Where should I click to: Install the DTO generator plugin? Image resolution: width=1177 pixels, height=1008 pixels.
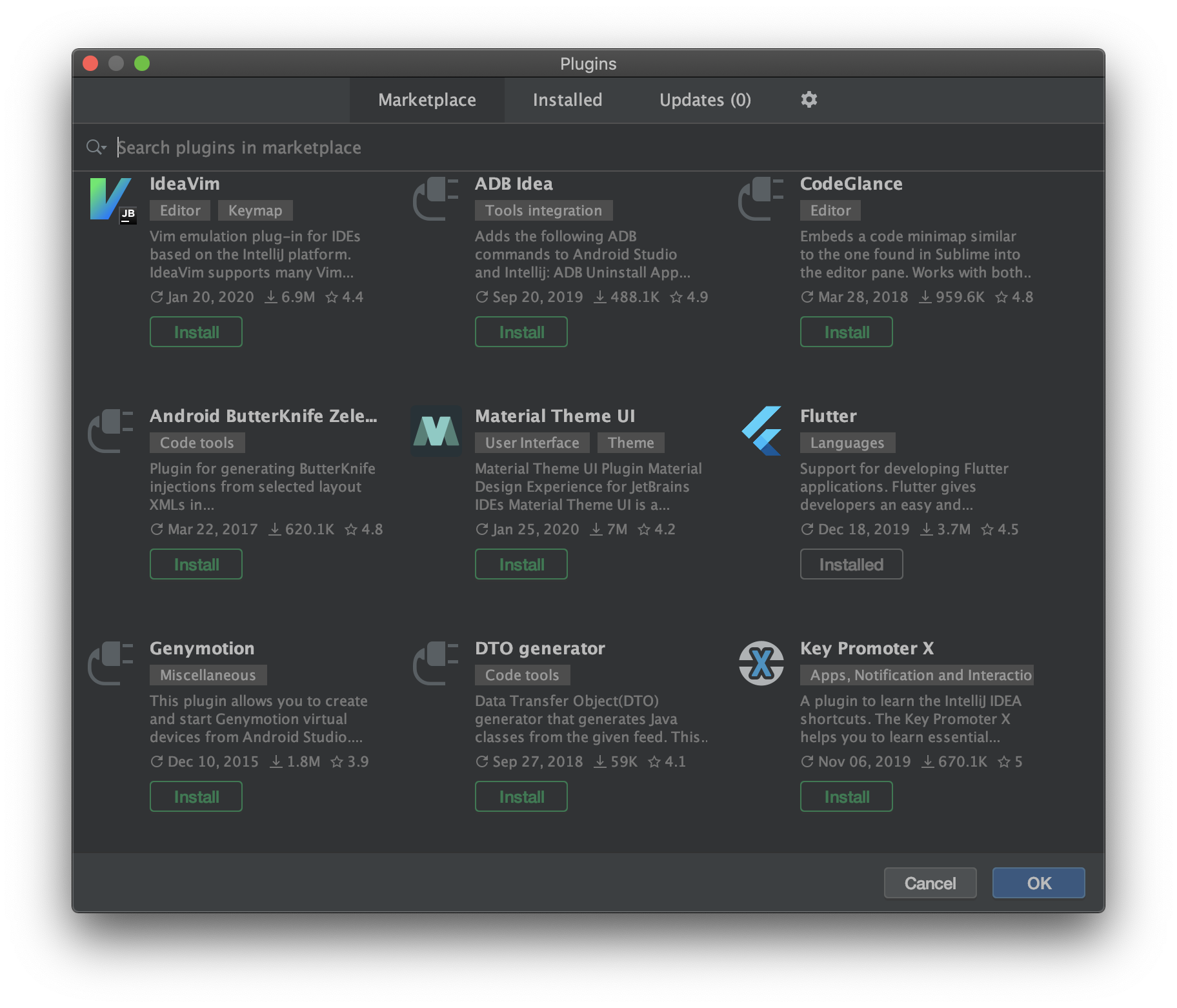pyautogui.click(x=521, y=796)
